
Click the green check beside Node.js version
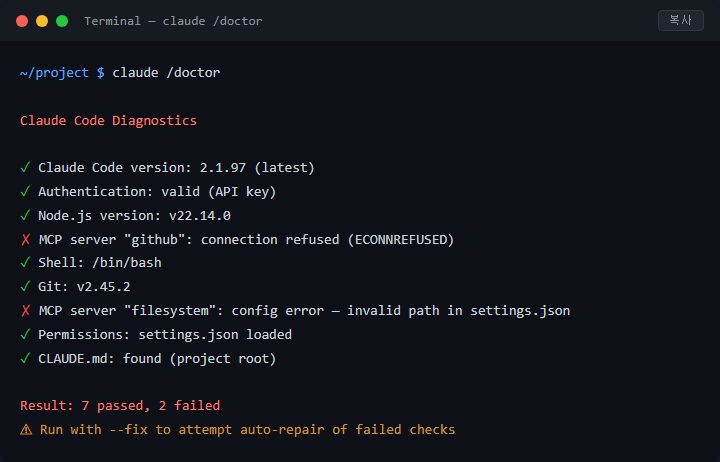(25, 215)
